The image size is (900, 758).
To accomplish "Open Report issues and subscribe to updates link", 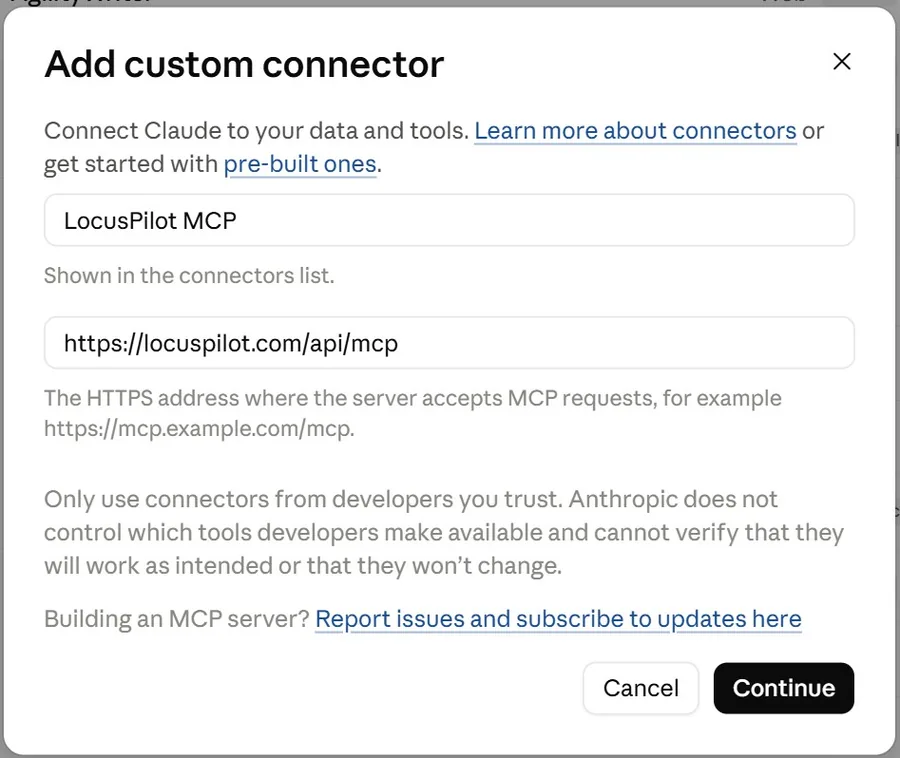I will [558, 619].
